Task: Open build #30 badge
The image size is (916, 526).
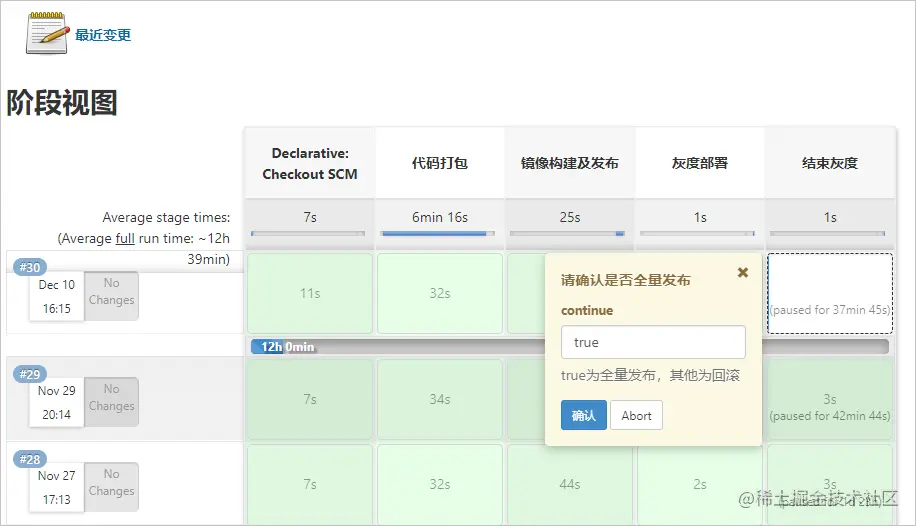Action: point(30,267)
